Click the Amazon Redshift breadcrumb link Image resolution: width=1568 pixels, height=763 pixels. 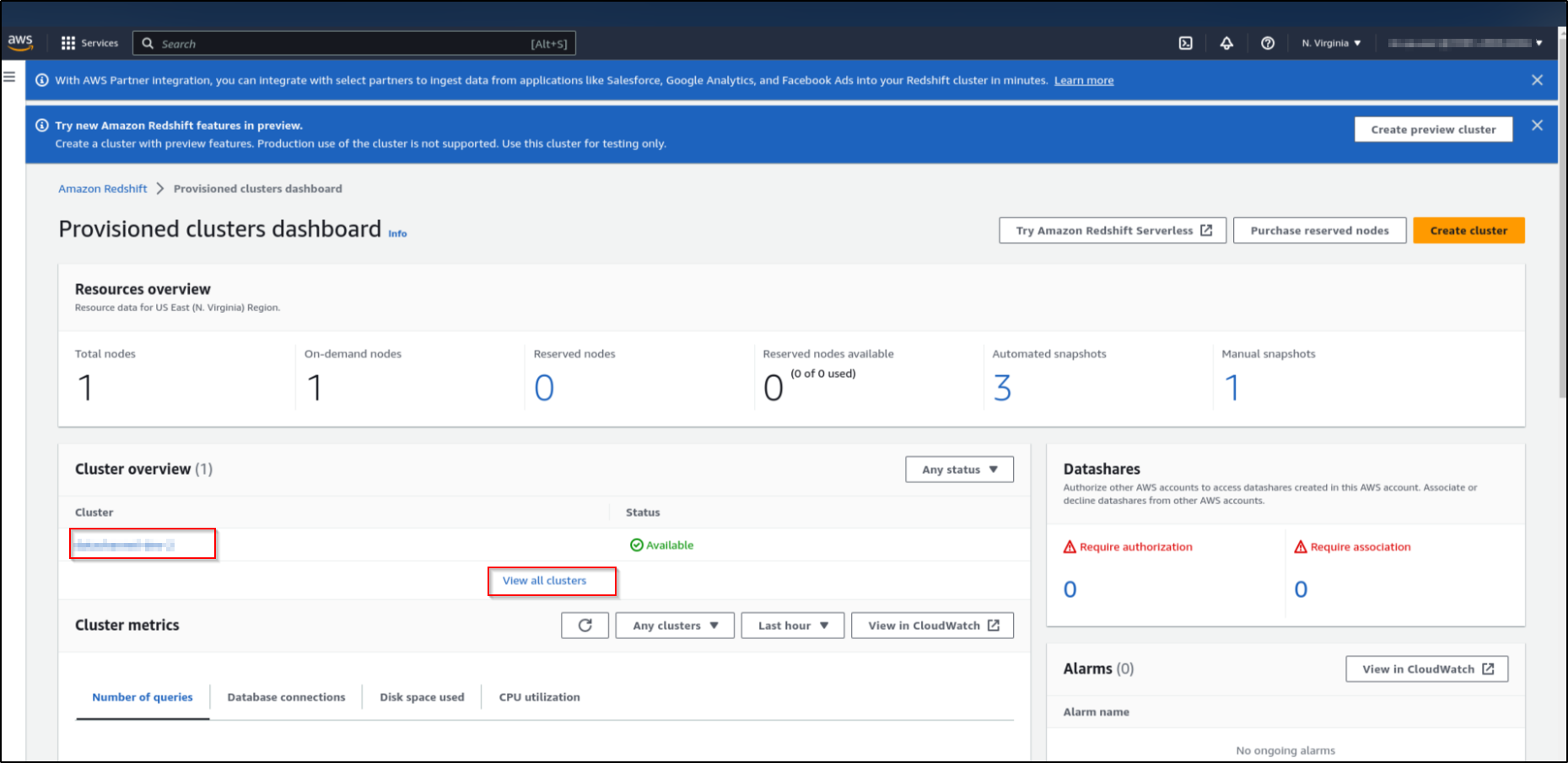coord(103,189)
